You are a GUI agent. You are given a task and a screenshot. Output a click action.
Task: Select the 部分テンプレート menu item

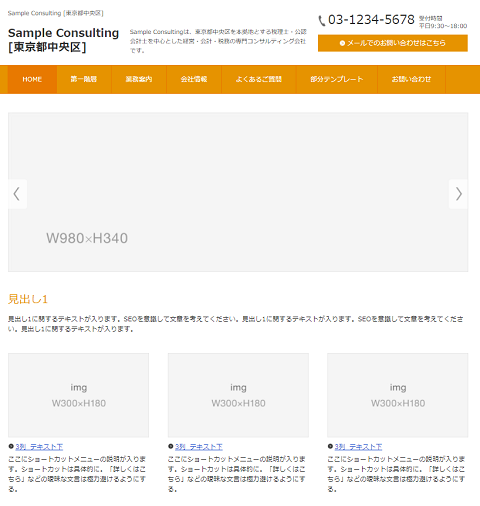point(337,79)
